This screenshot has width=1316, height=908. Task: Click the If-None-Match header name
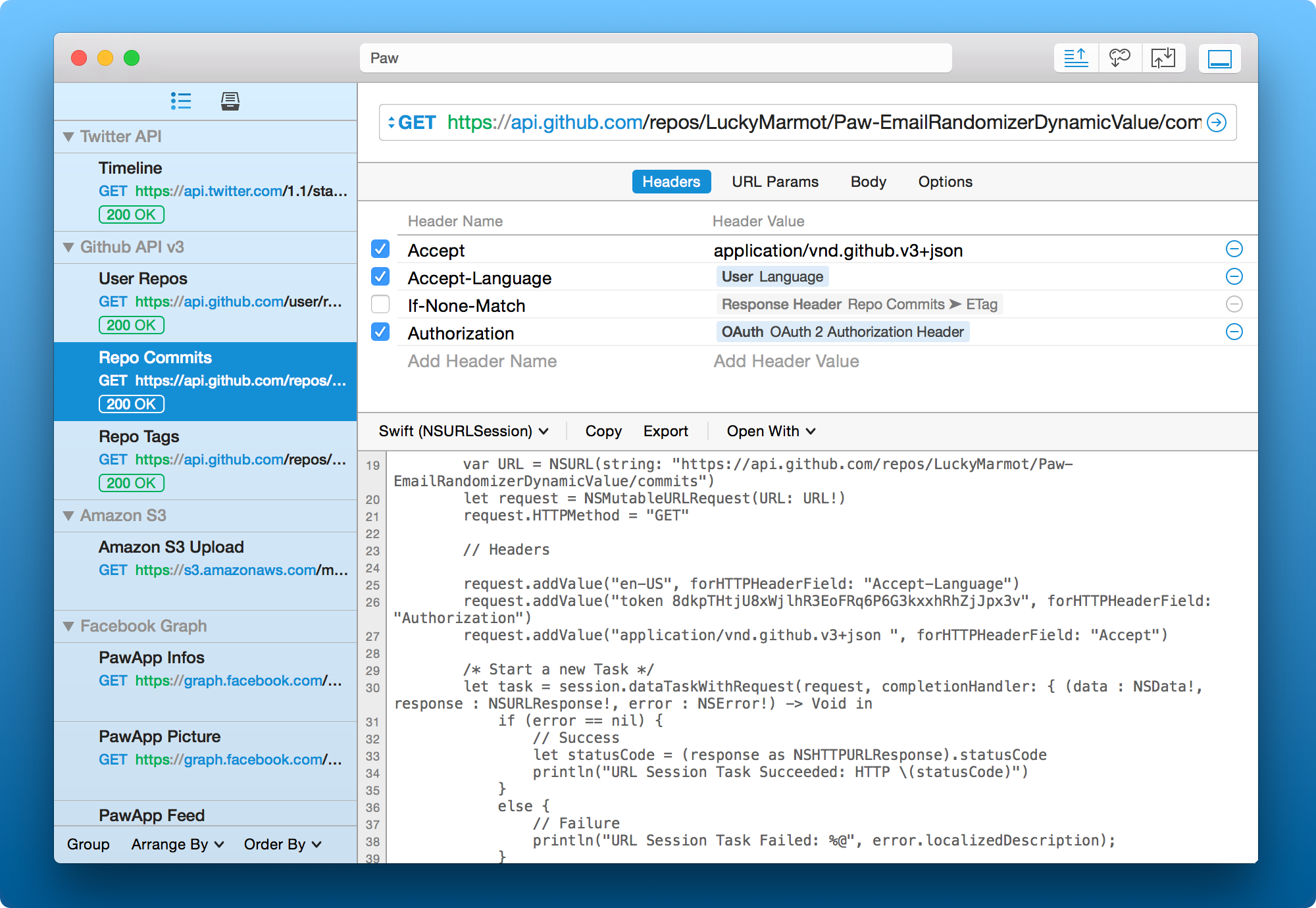tap(467, 305)
